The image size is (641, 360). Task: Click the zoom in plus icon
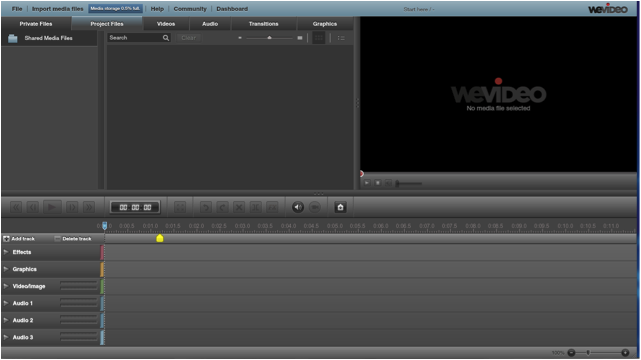click(x=625, y=352)
